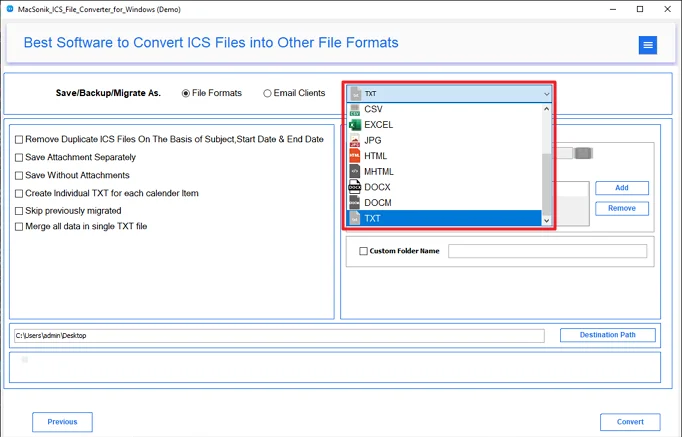The height and width of the screenshot is (437, 682).
Task: Enable Create Individual TXT for each calender item
Action: pyautogui.click(x=19, y=193)
